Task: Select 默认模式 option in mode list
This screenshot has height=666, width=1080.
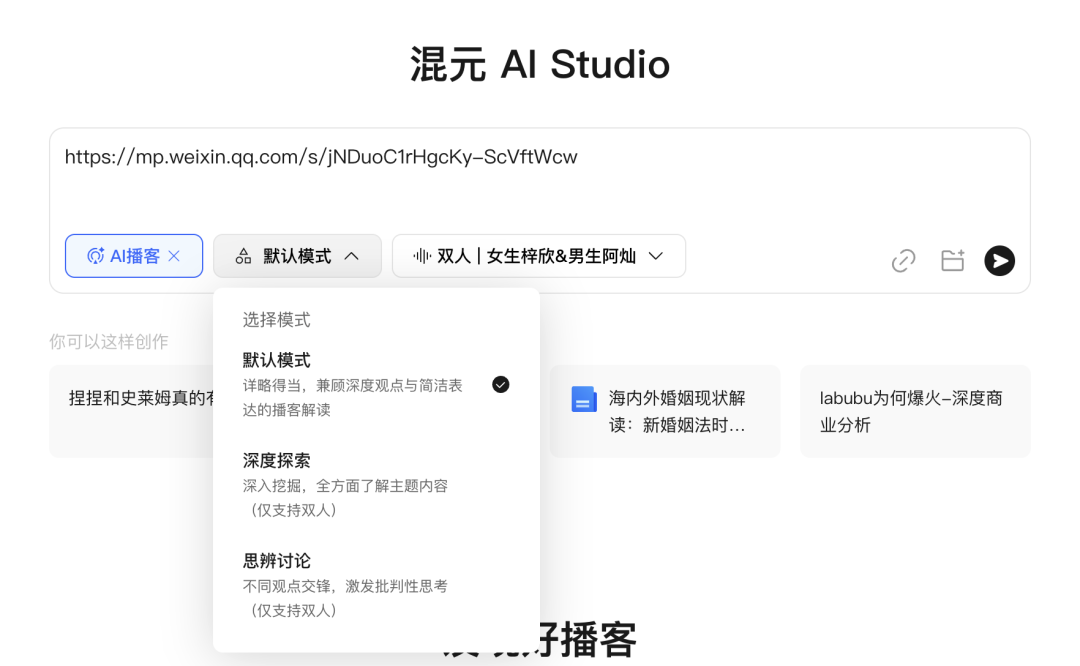Action: [375, 384]
